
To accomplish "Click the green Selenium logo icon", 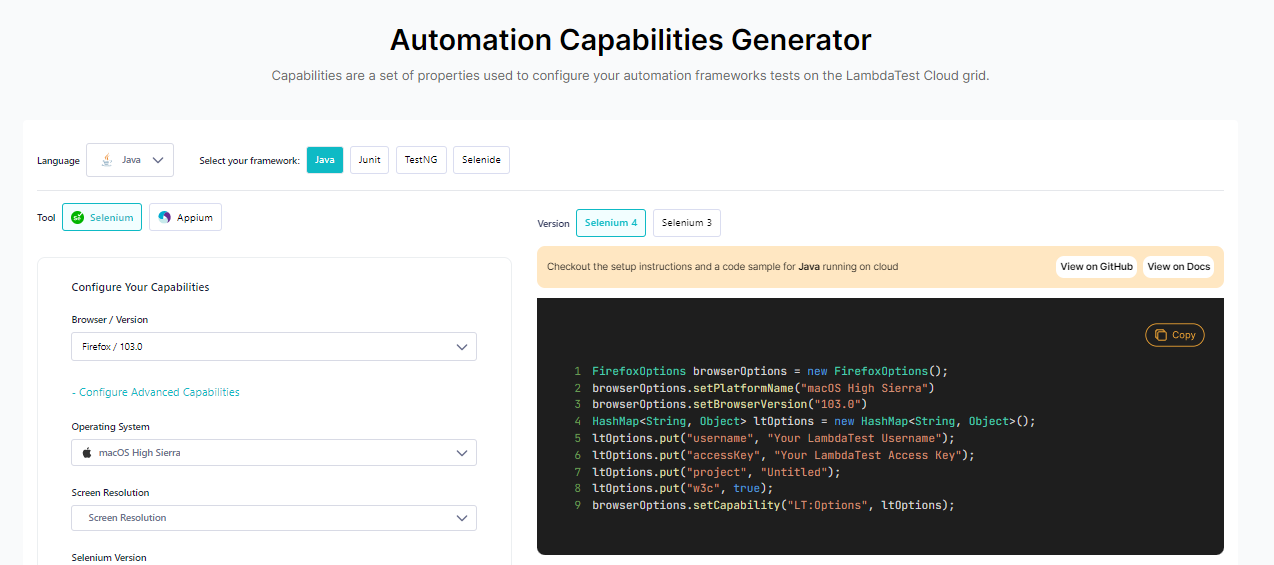I will [77, 217].
